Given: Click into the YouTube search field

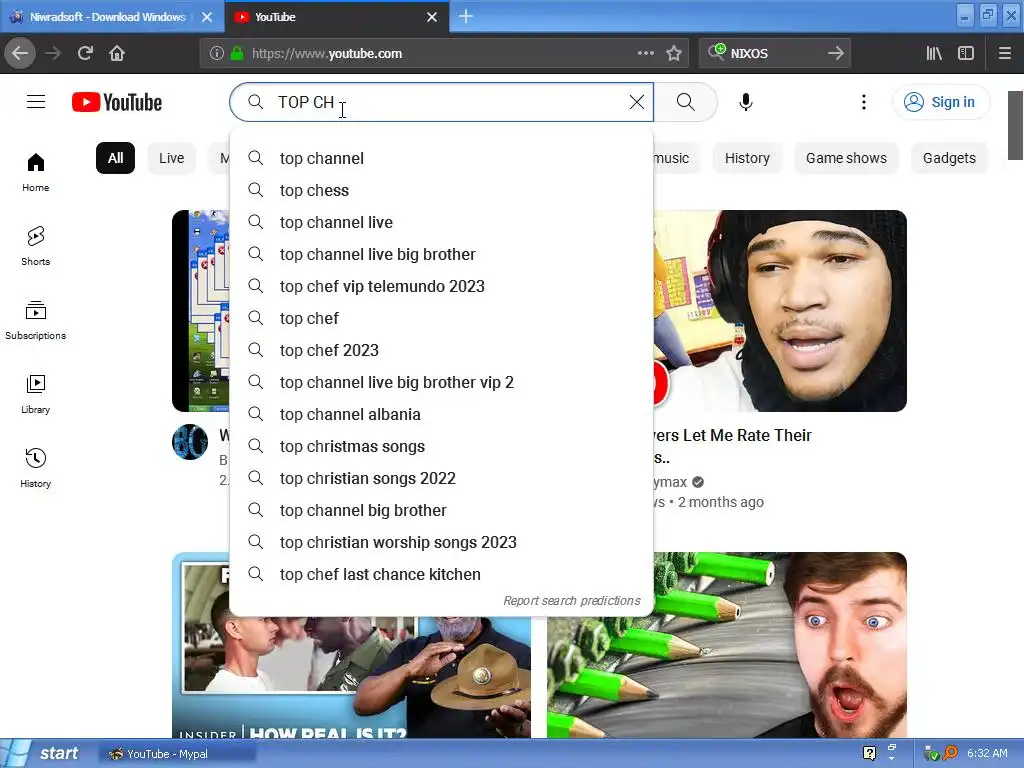Looking at the screenshot, I should [x=441, y=102].
